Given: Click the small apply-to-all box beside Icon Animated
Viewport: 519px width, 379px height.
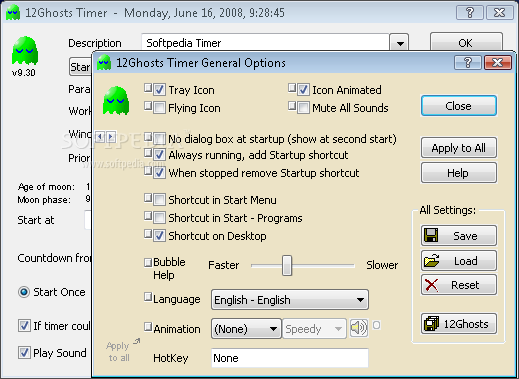Looking at the screenshot, I should (292, 88).
